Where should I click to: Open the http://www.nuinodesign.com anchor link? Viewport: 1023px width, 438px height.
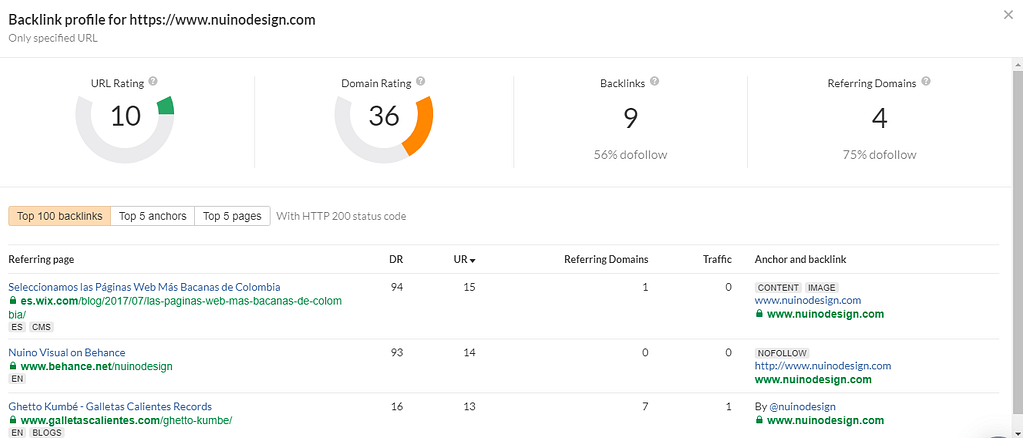point(823,366)
